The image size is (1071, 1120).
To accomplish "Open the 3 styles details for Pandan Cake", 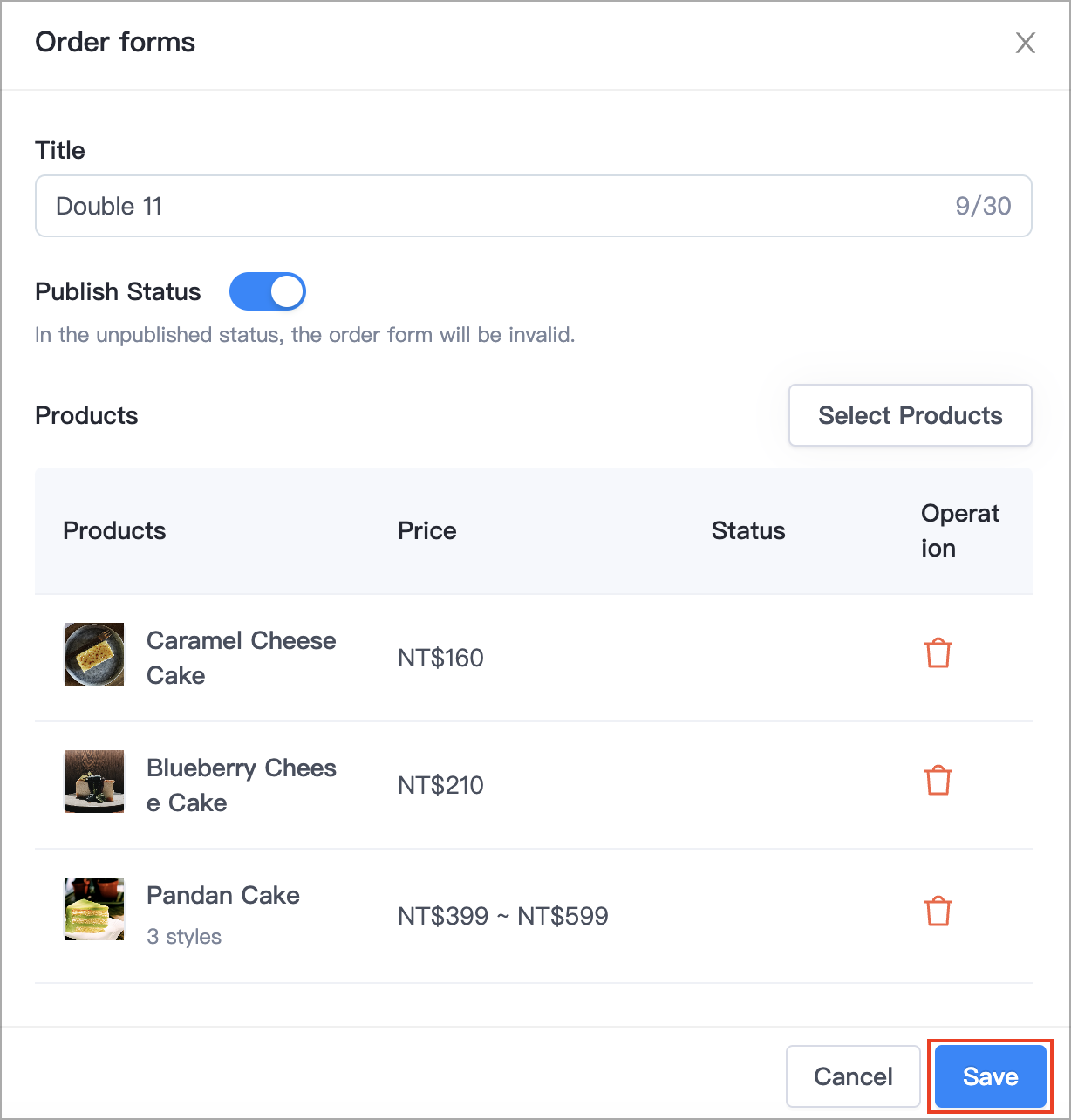I will (x=184, y=936).
